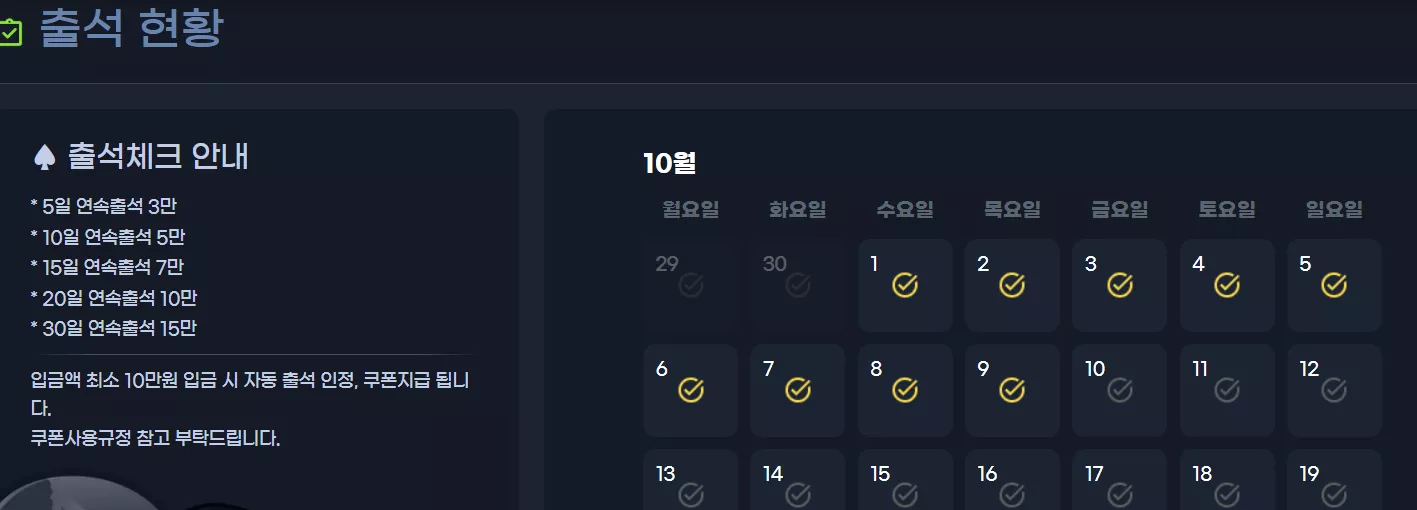Click the gray check icon on day 10
Viewport: 1417px width, 510px height.
click(1120, 391)
